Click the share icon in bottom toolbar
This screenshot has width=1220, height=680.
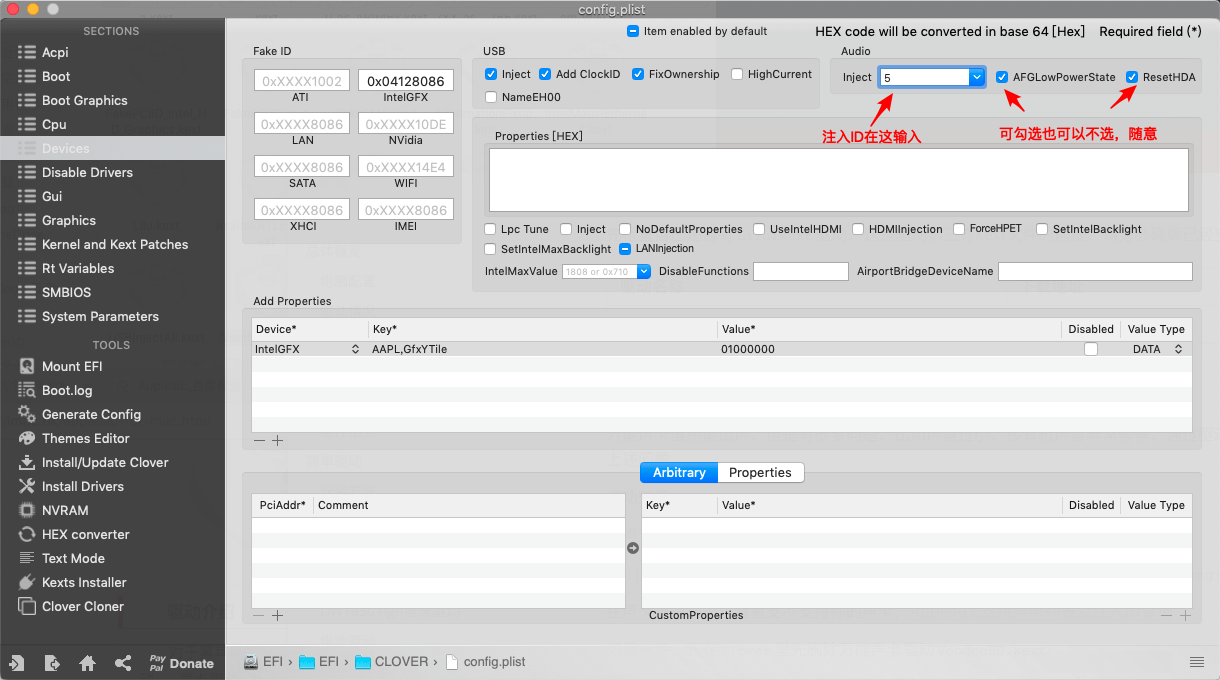click(123, 663)
